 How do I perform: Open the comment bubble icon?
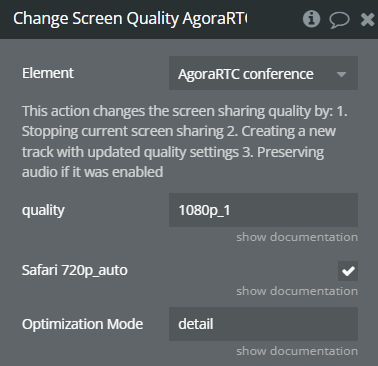click(339, 19)
